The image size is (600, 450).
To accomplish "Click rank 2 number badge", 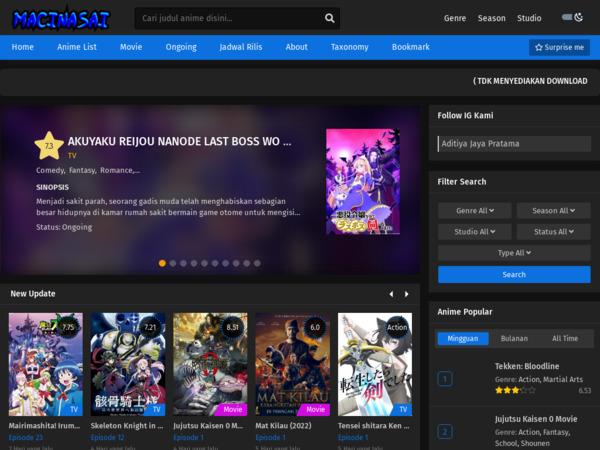I will [445, 432].
